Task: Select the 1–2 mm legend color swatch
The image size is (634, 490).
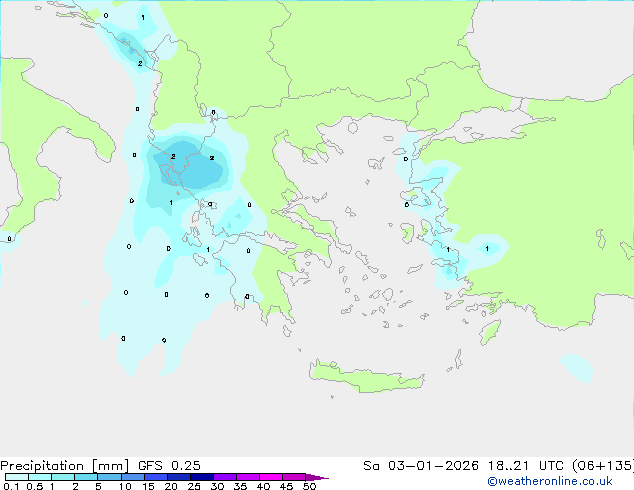Action: point(63,477)
